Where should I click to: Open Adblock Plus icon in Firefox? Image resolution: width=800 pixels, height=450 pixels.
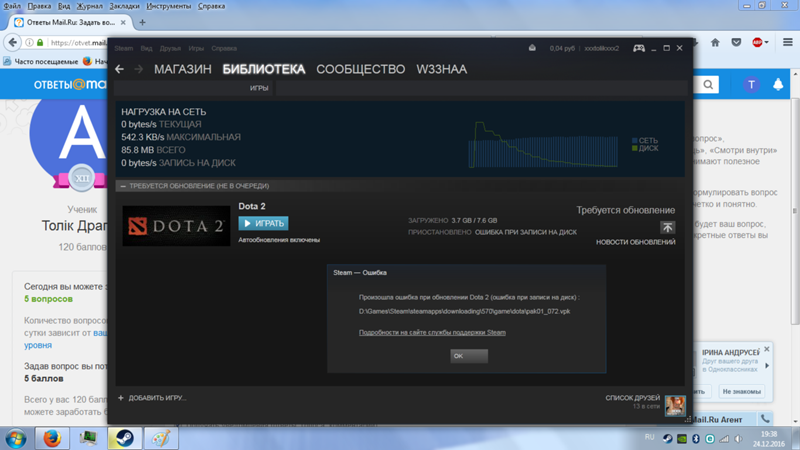point(757,42)
